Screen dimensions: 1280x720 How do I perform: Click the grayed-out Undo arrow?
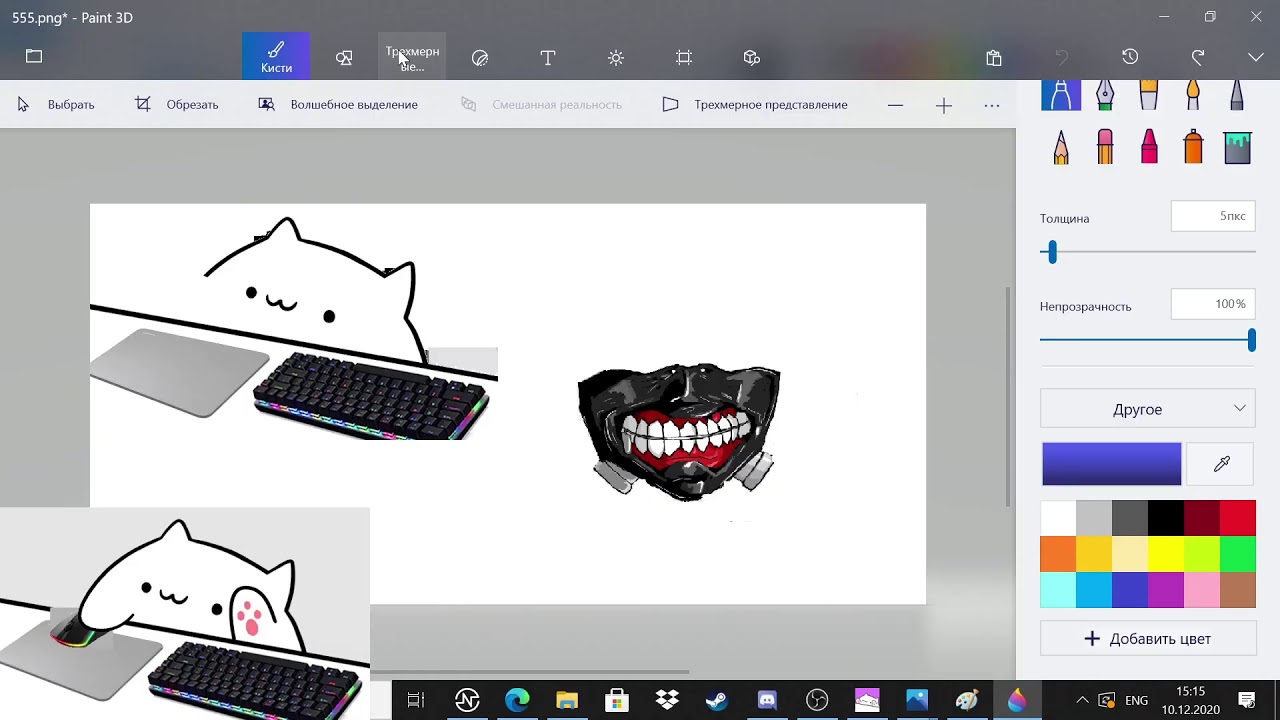(x=1062, y=57)
